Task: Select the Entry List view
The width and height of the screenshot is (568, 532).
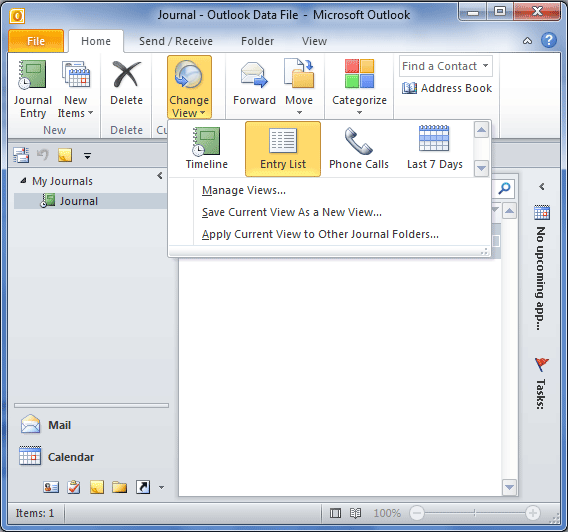Action: click(x=283, y=149)
